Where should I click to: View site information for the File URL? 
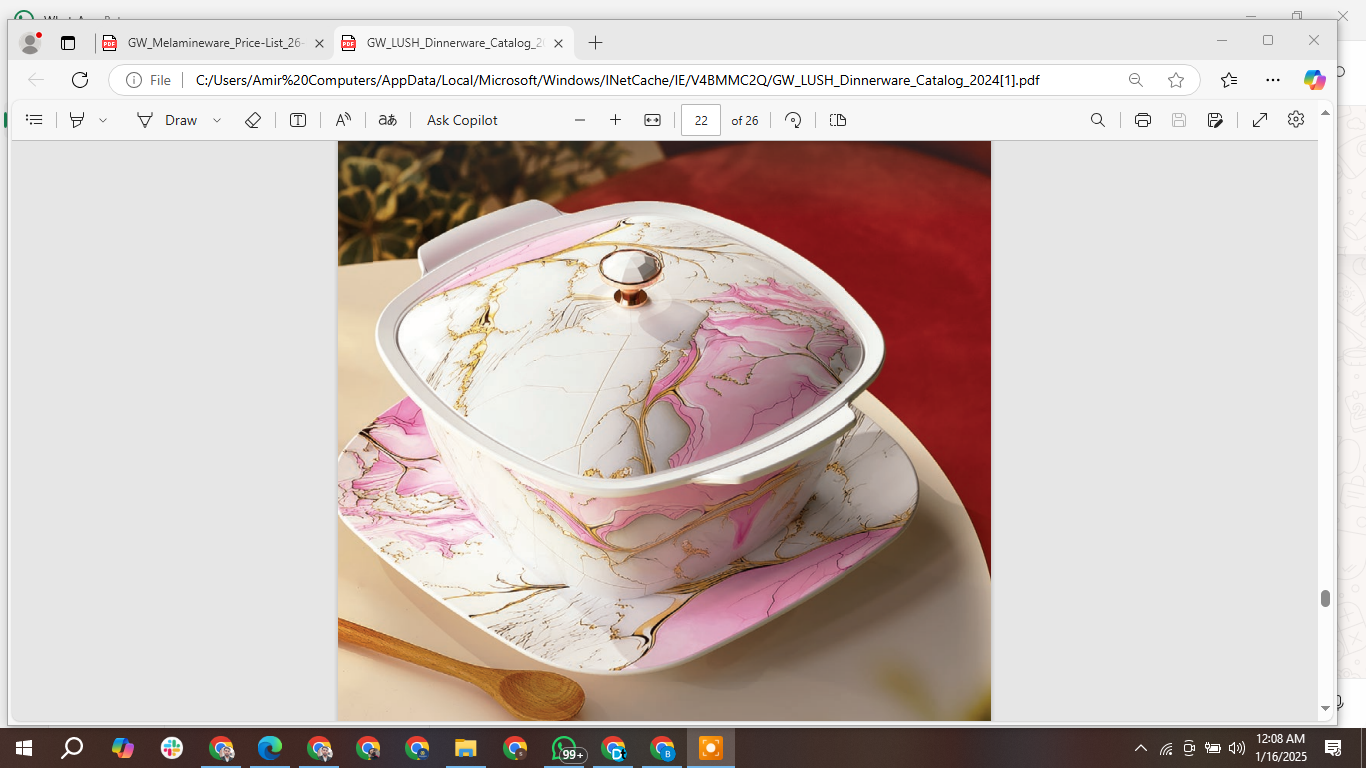(x=149, y=80)
